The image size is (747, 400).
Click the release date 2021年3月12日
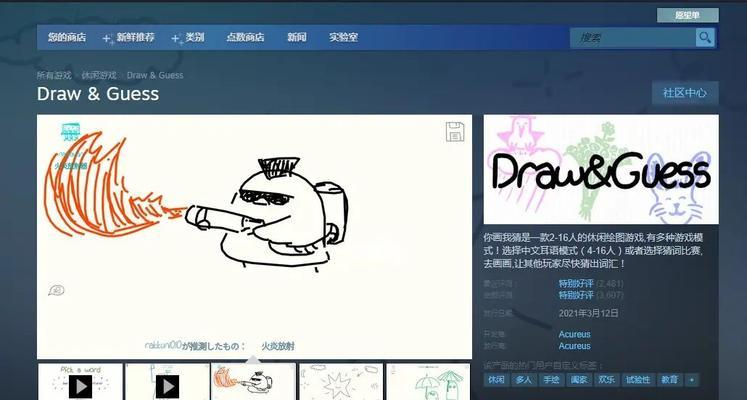pos(588,313)
